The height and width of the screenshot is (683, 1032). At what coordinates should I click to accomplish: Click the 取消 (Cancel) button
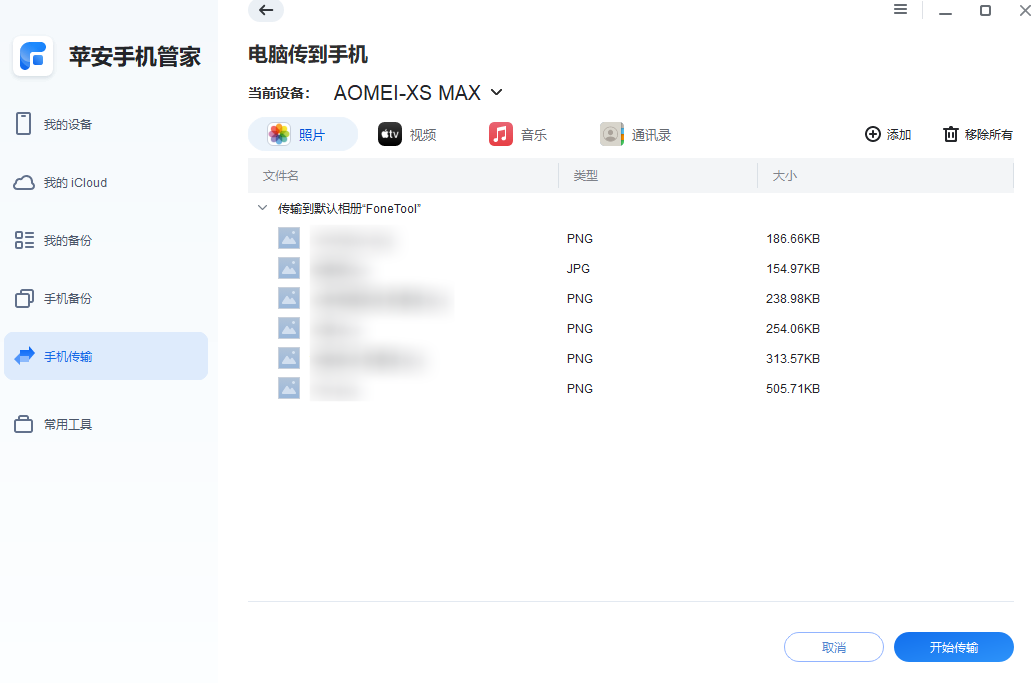[x=833, y=647]
